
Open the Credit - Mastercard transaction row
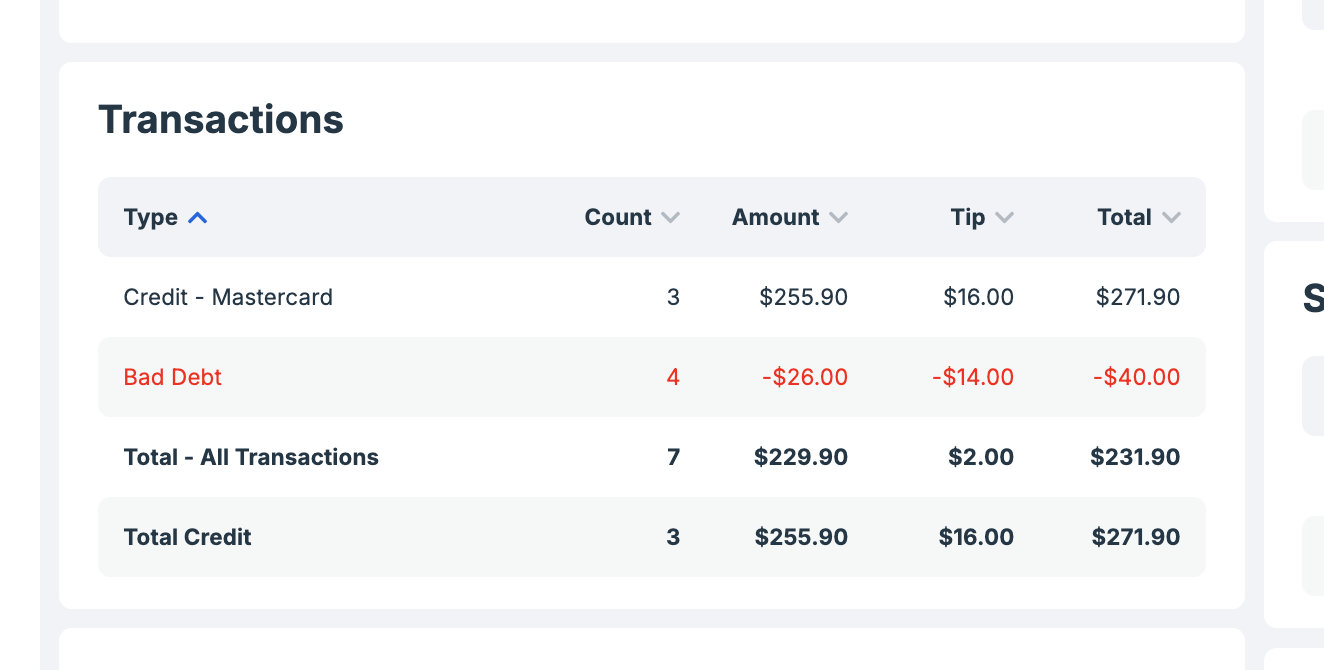pyautogui.click(x=228, y=297)
